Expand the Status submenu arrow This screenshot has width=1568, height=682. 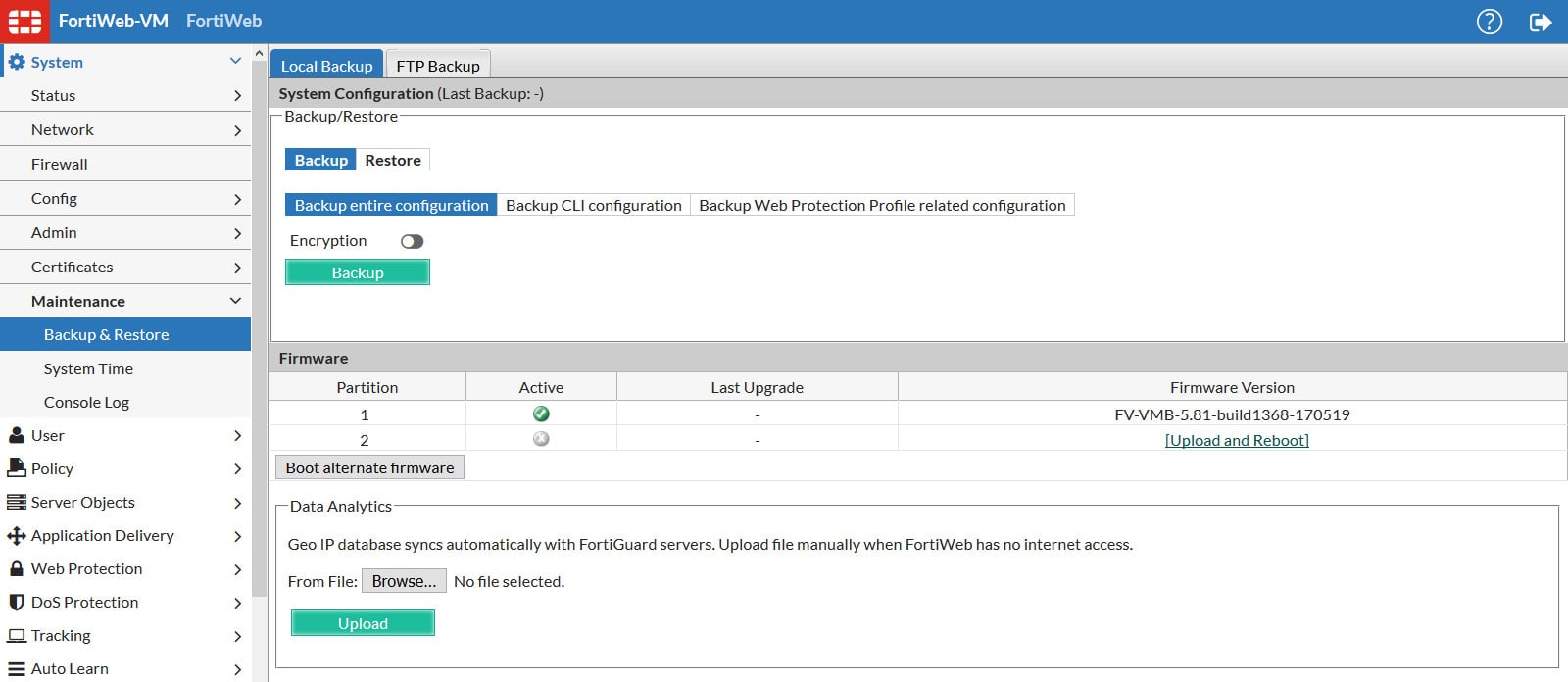[237, 95]
